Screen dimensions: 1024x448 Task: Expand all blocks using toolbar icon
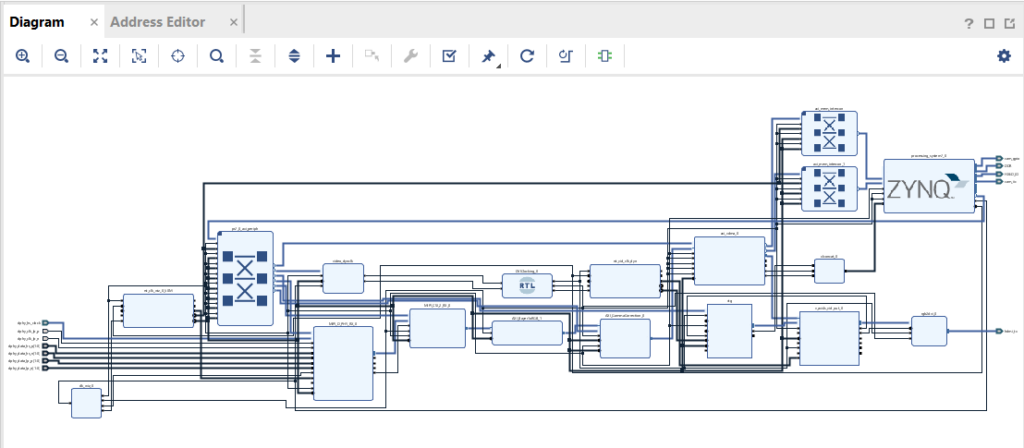[x=294, y=57]
